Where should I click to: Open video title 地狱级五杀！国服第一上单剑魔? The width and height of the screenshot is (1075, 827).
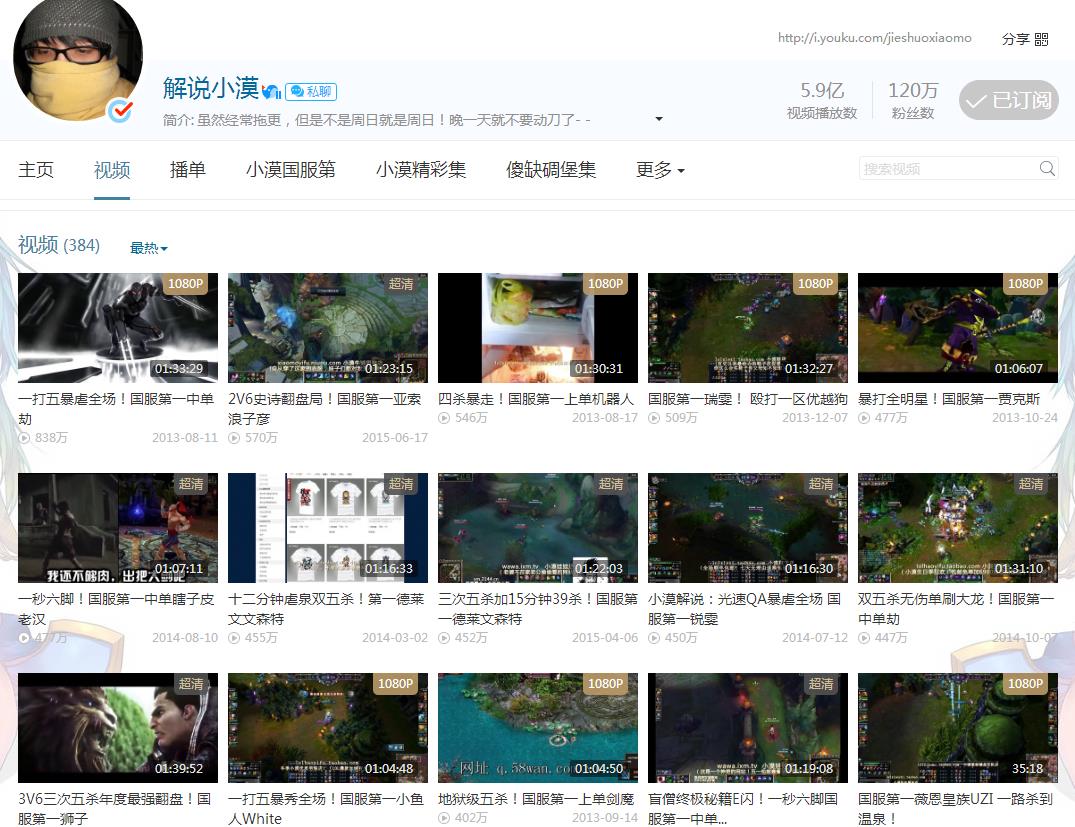tap(536, 800)
